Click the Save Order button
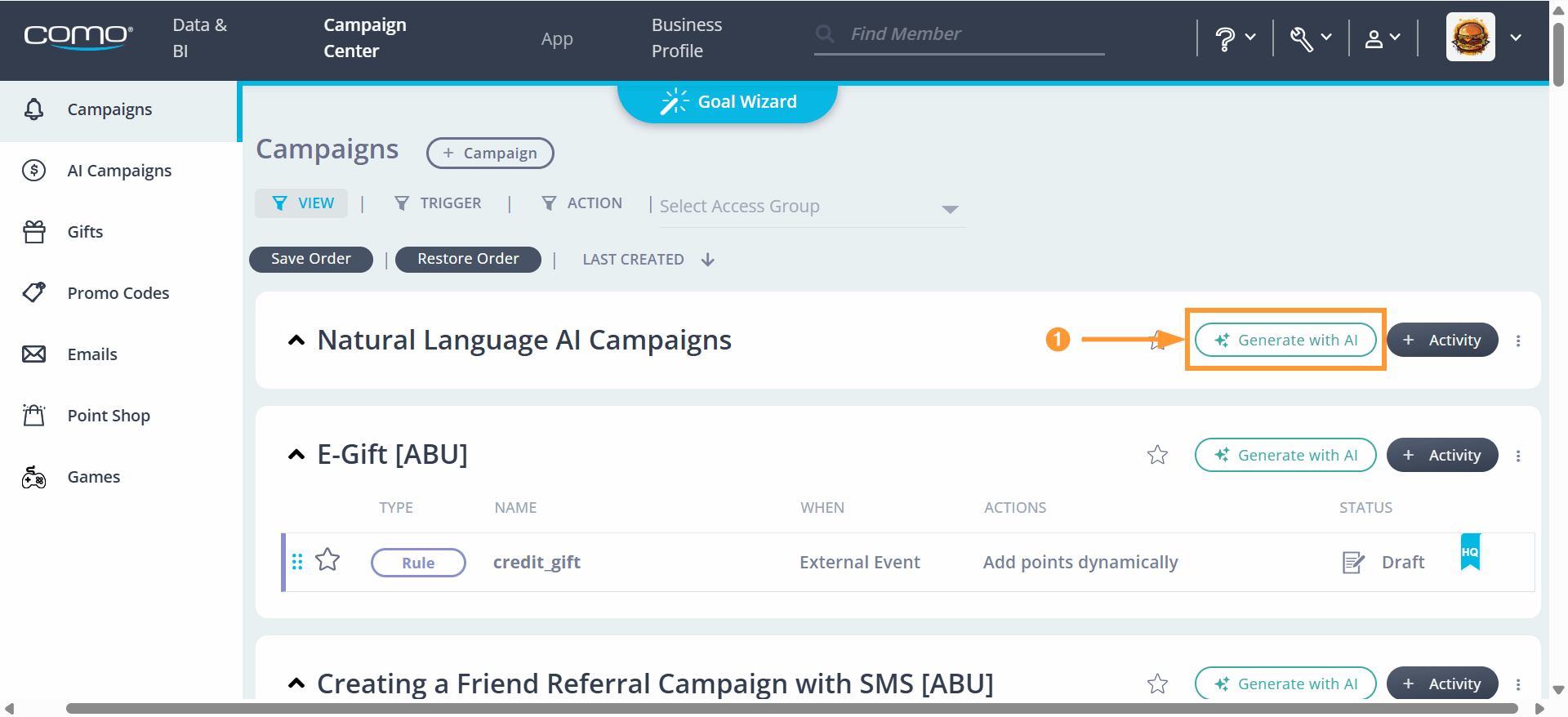Viewport: 1568px width, 717px height. coord(311,259)
